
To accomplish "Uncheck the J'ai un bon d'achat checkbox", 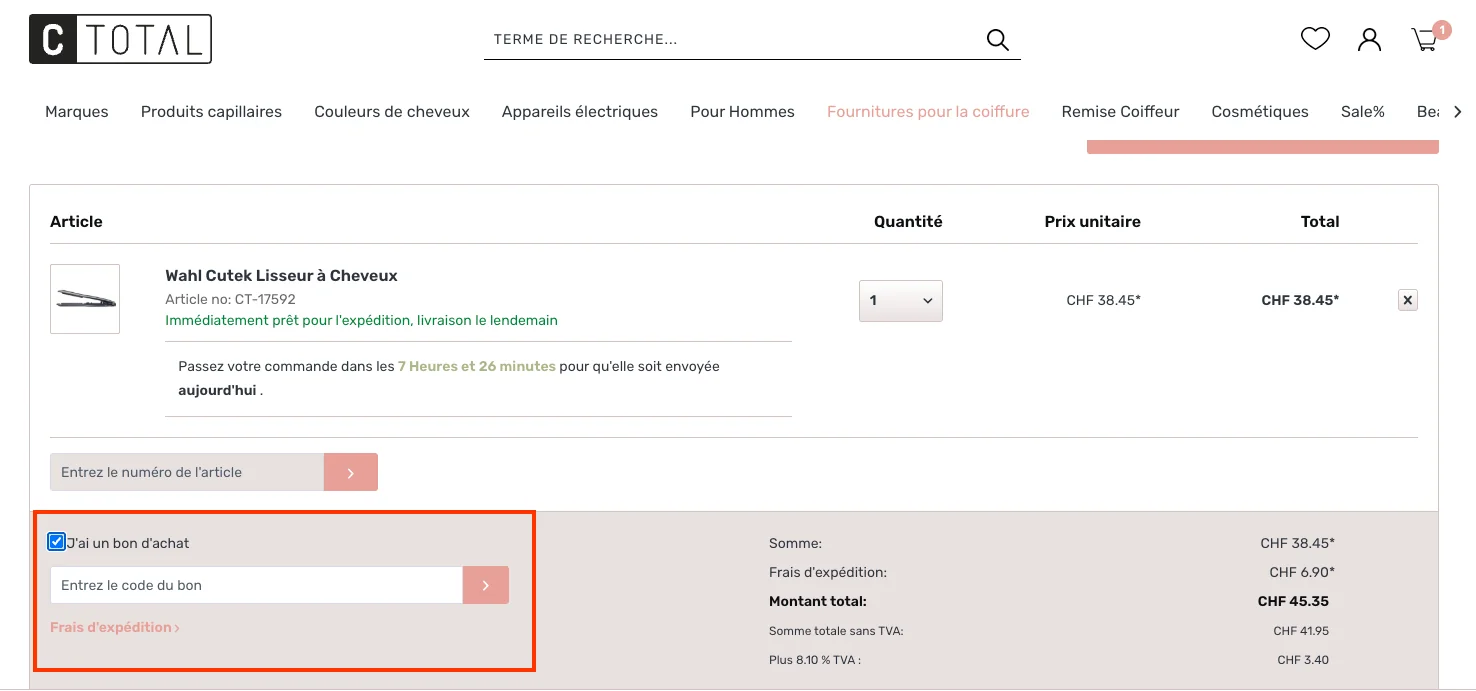I will tap(56, 541).
